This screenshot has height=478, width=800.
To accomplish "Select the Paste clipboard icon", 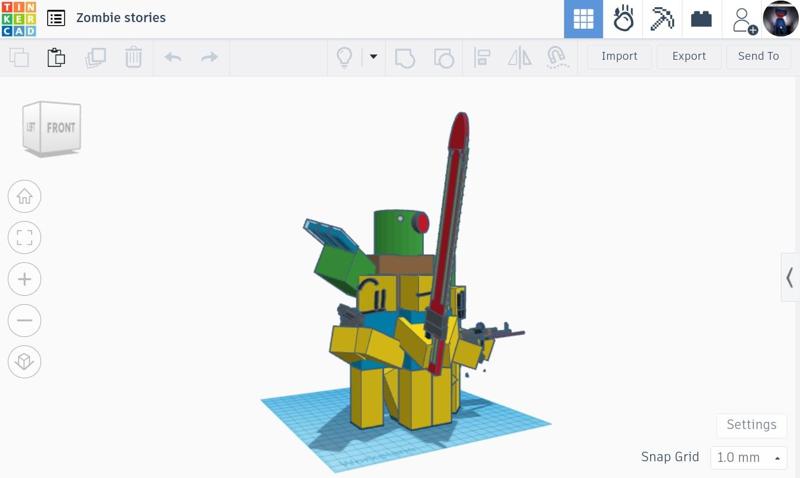I will pyautogui.click(x=56, y=57).
